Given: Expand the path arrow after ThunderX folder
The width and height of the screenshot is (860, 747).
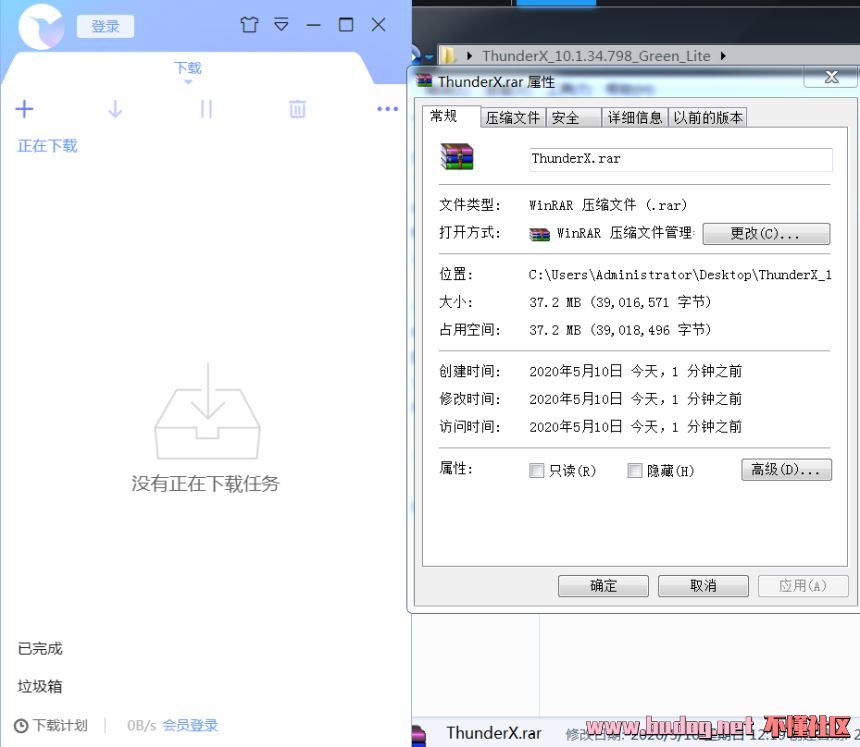Looking at the screenshot, I should 723,56.
